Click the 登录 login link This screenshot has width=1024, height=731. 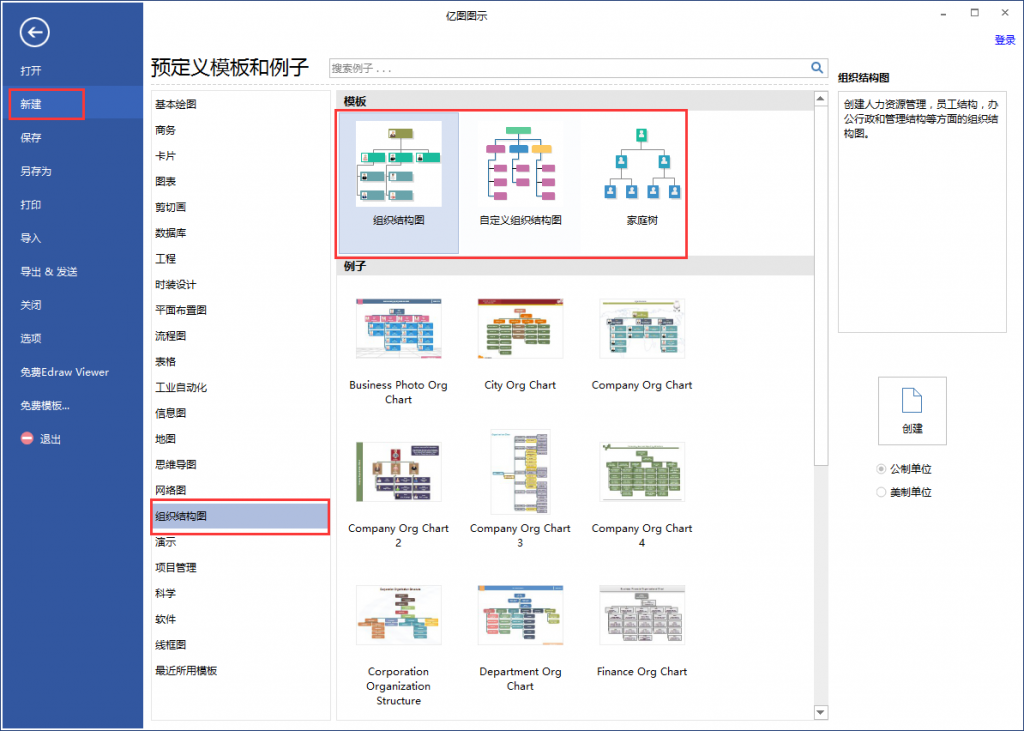[x=1004, y=40]
